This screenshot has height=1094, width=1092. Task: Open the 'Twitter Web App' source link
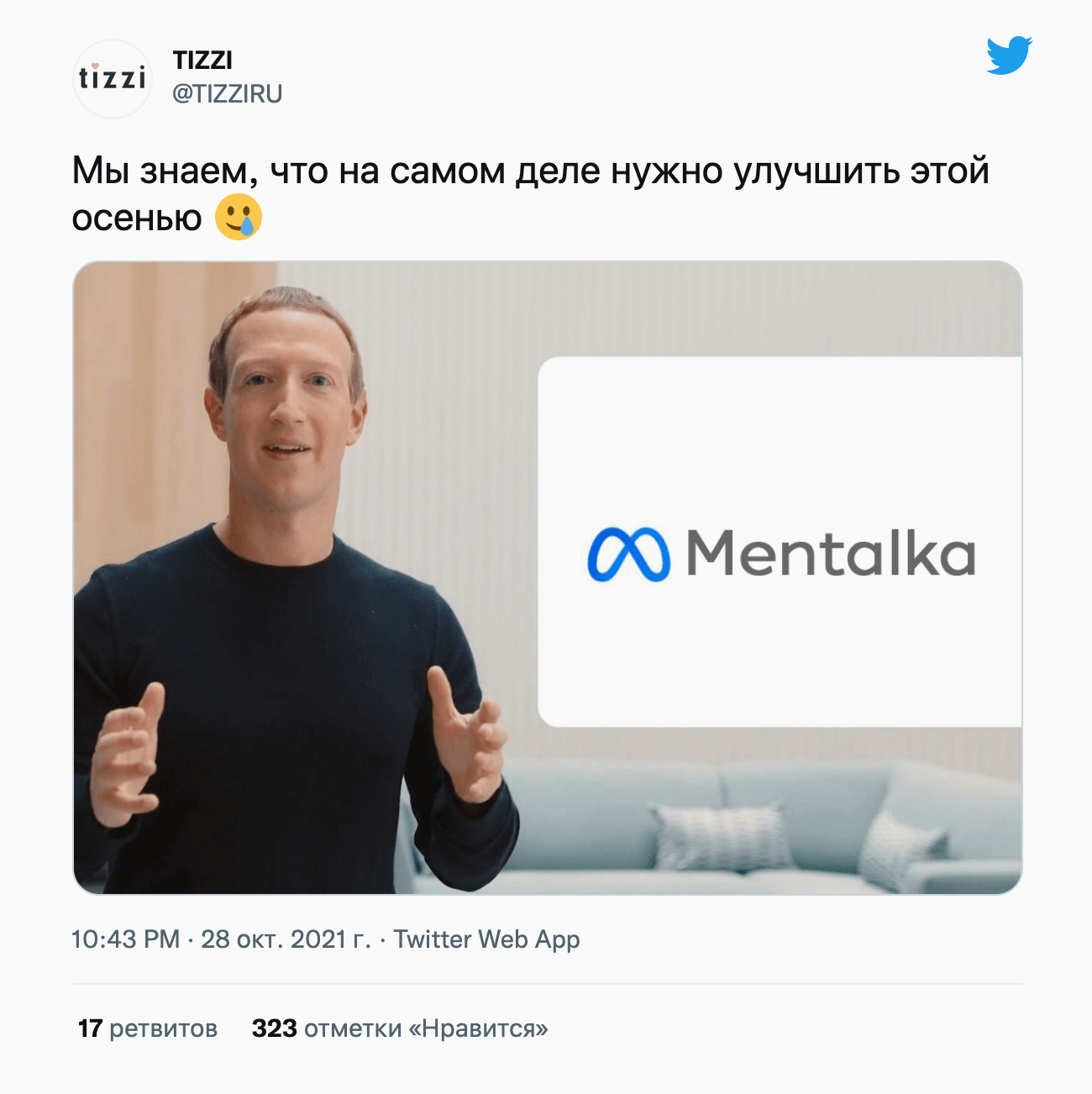[486, 939]
